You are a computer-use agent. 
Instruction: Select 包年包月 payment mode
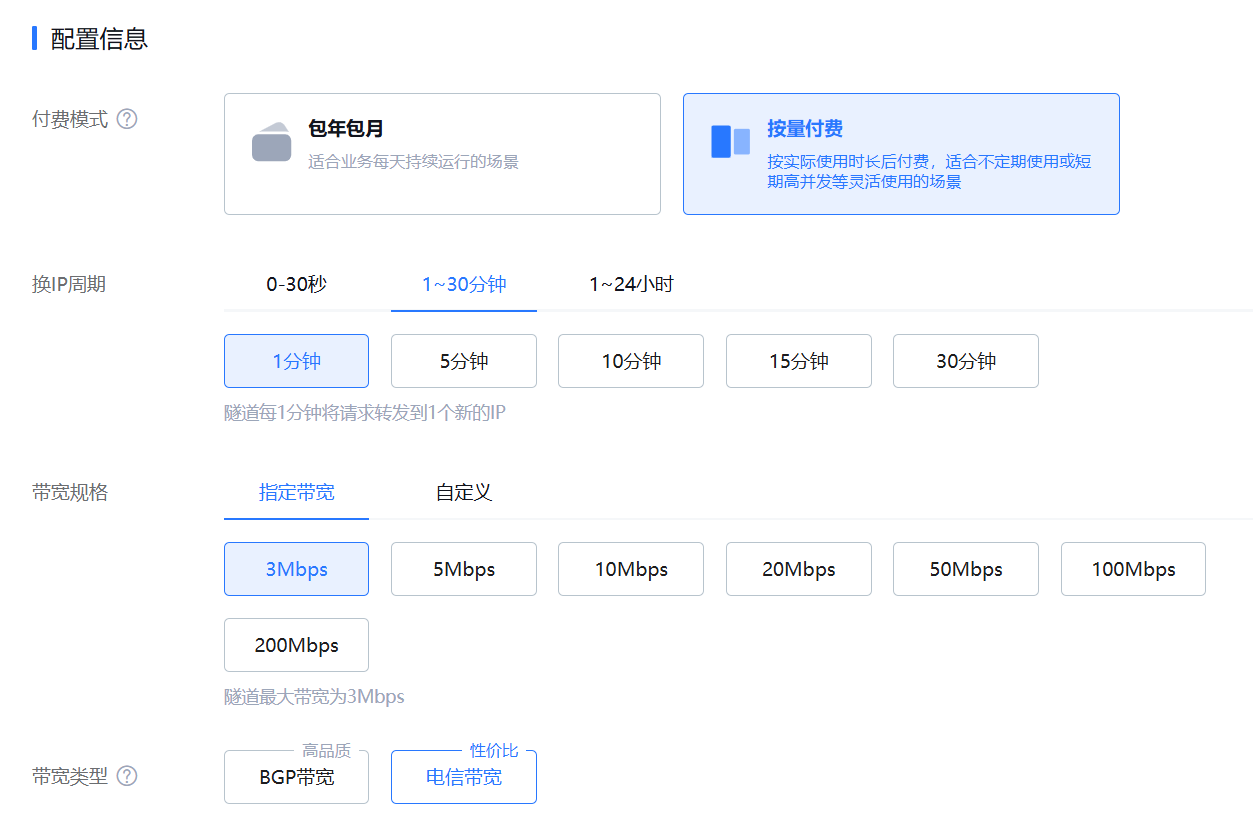click(442, 154)
